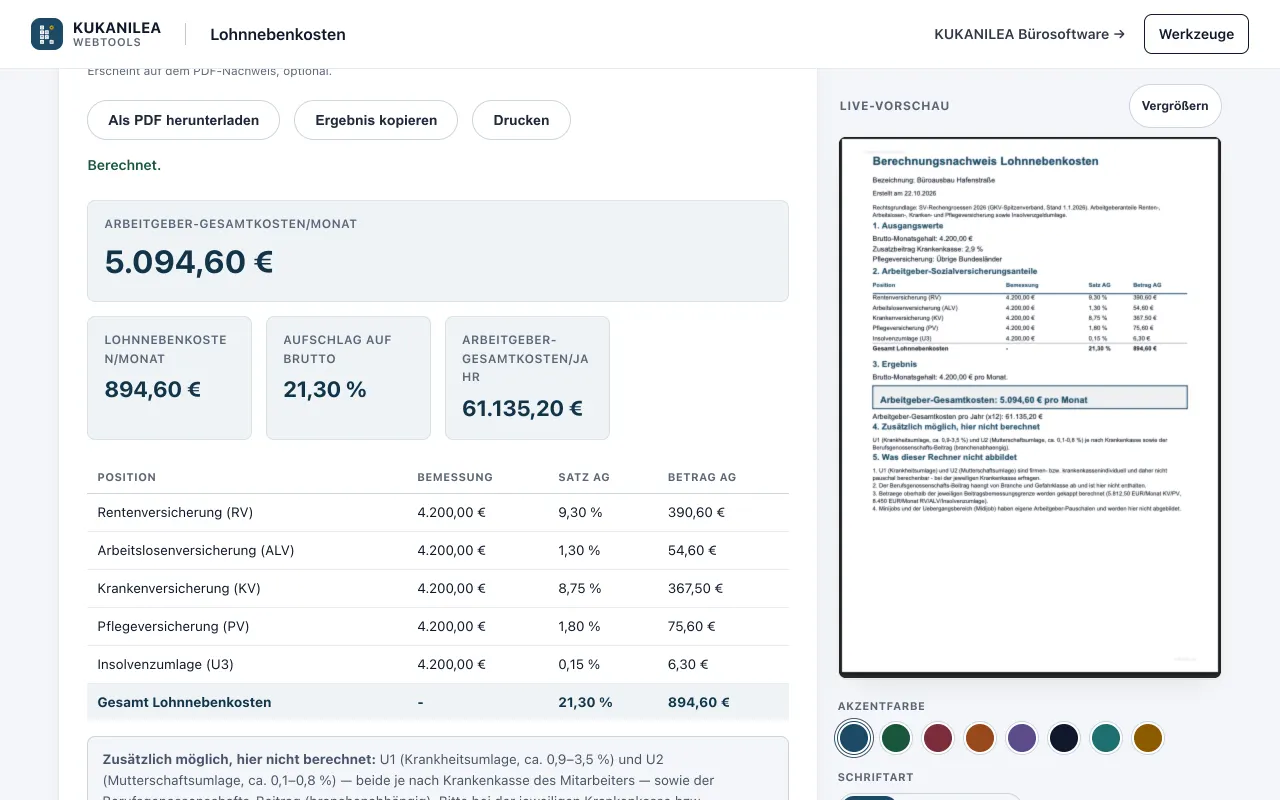Open the Werkzeuge menu button

point(1196,34)
